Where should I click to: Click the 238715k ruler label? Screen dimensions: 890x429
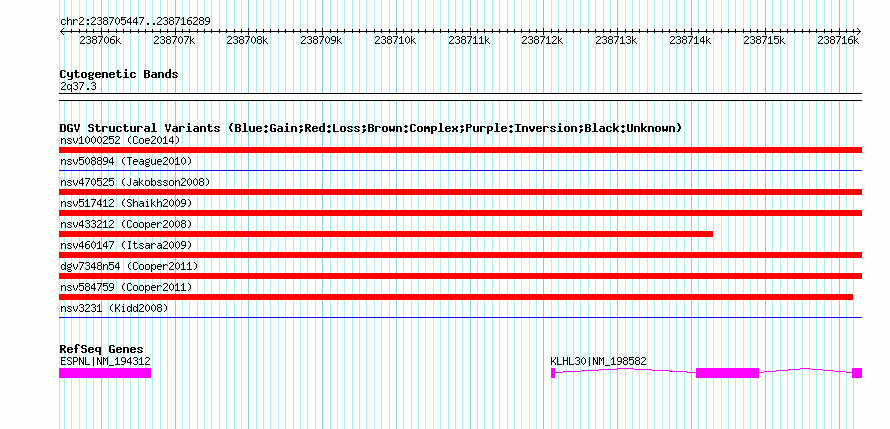tap(765, 41)
